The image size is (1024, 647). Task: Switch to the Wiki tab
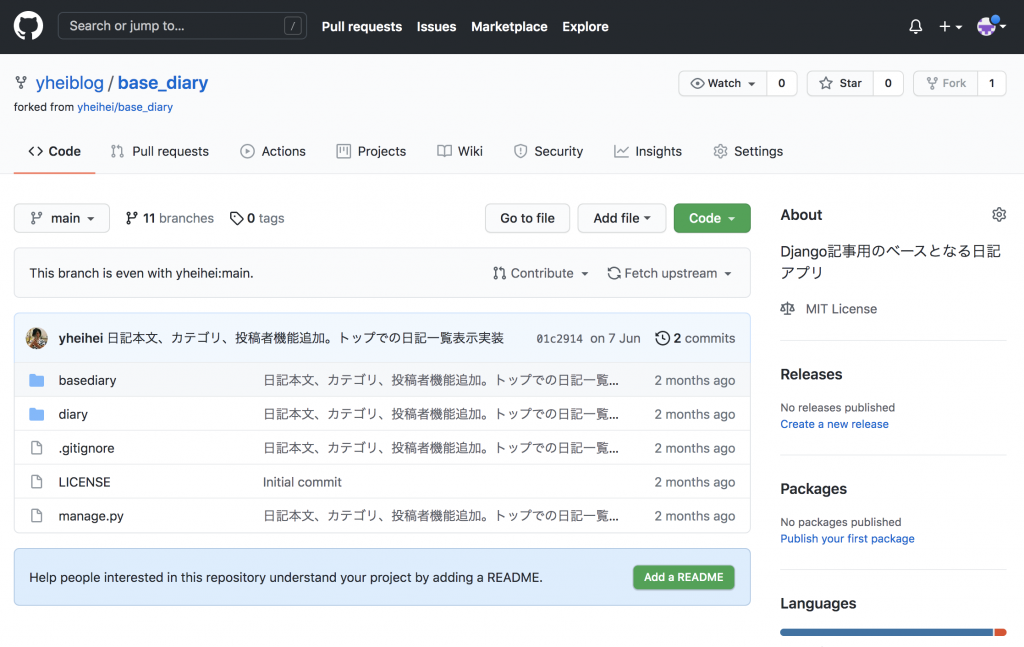(460, 151)
